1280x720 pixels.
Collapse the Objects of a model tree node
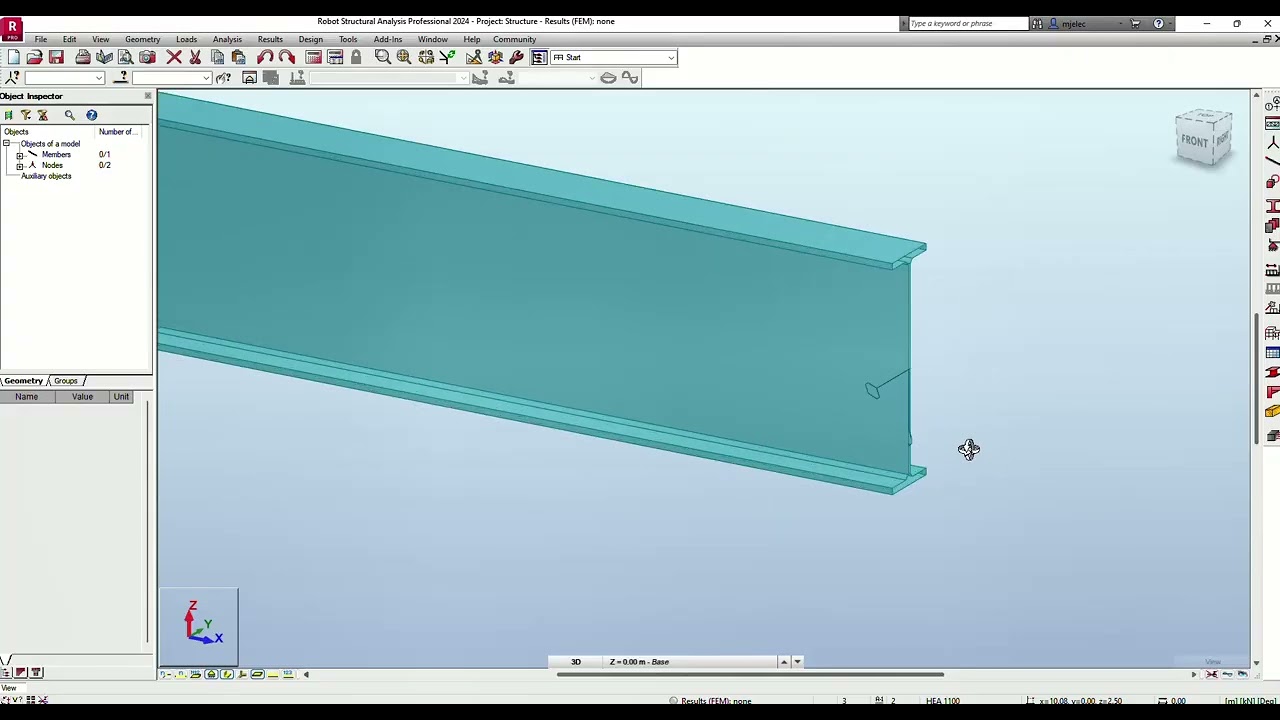(x=6, y=144)
